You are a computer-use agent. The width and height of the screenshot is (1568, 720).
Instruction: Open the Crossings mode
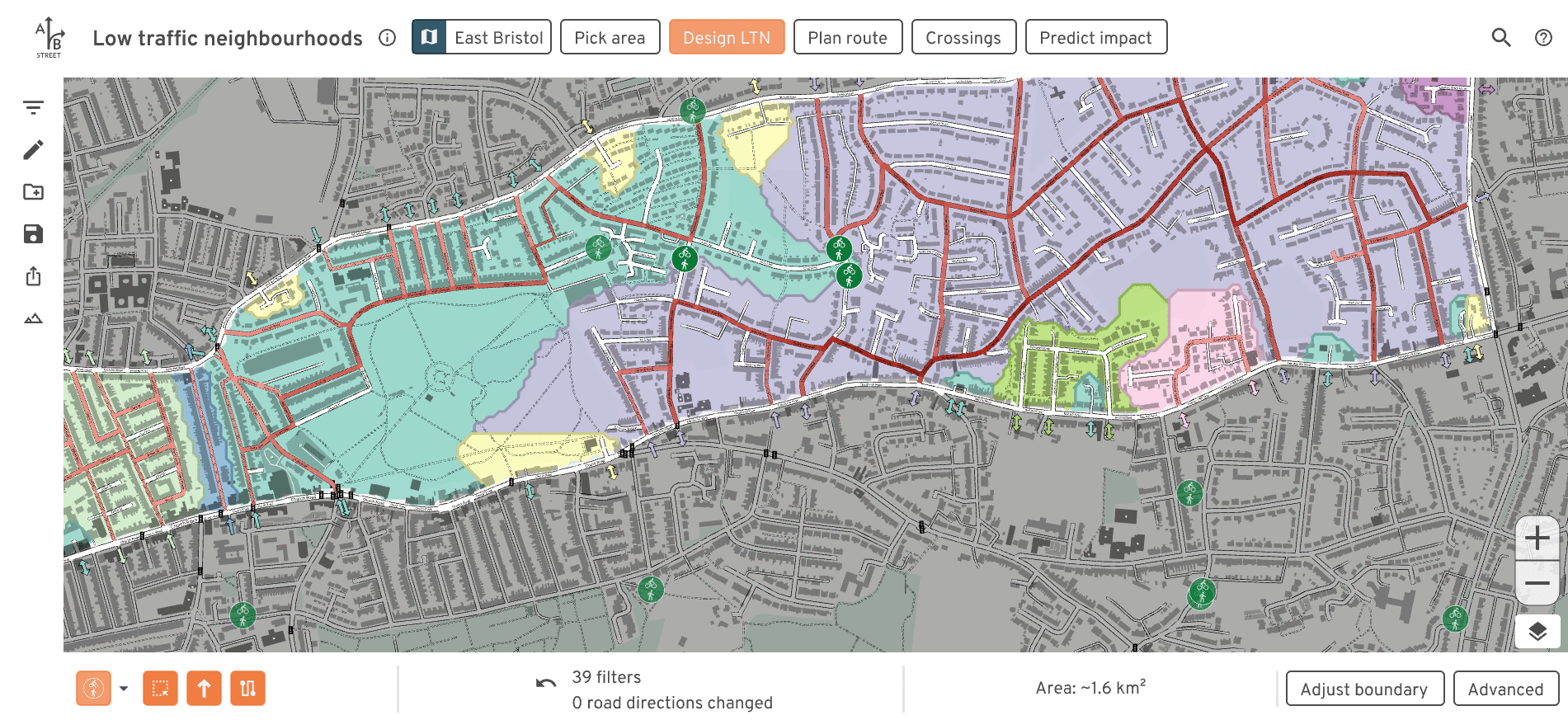point(963,37)
